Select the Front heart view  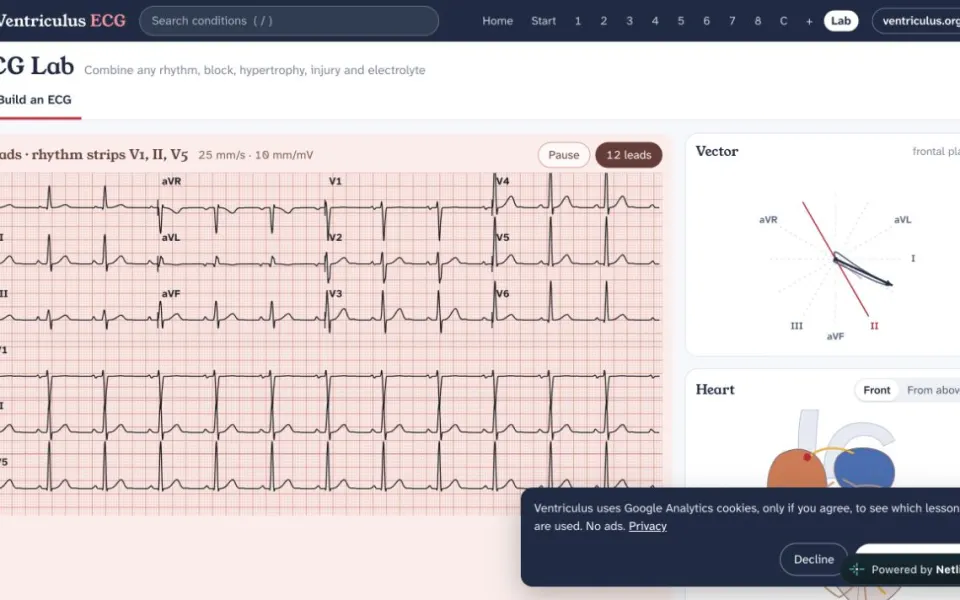tap(877, 390)
